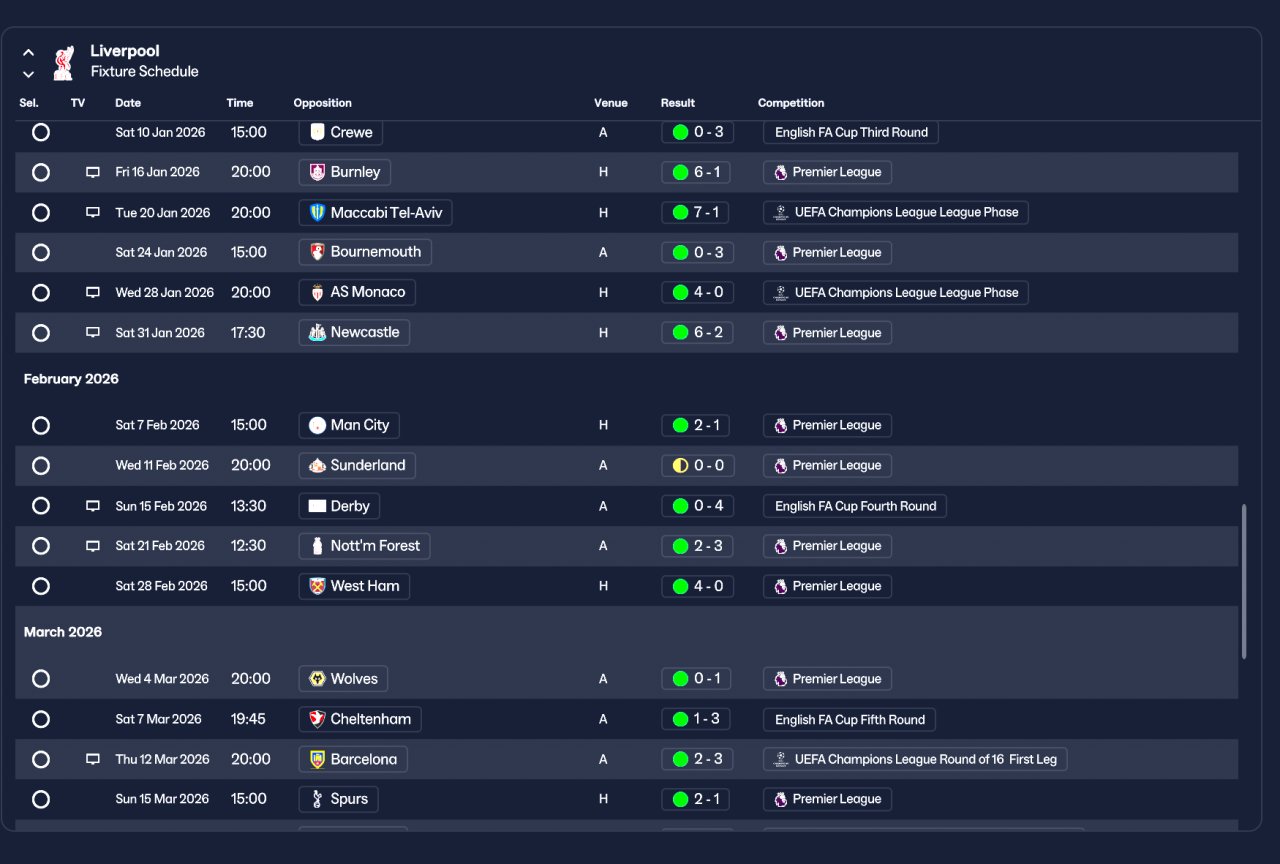The width and height of the screenshot is (1280, 864).
Task: Select the Crewe fixture radio button
Action: coord(41,132)
